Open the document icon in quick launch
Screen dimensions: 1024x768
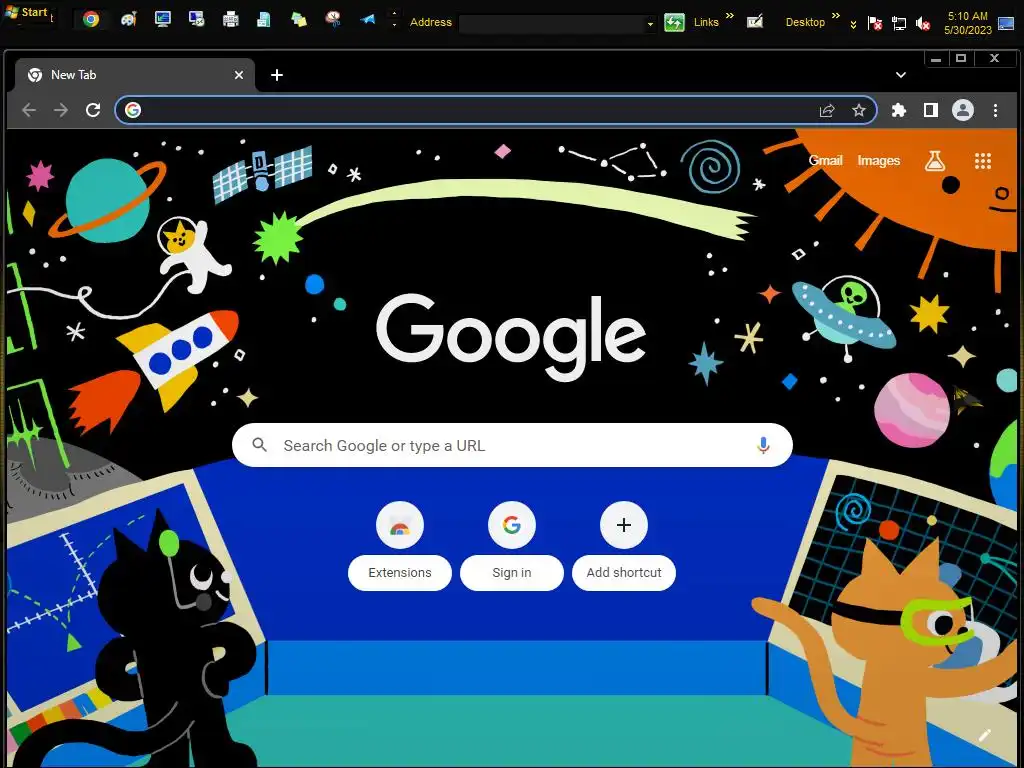(x=264, y=20)
